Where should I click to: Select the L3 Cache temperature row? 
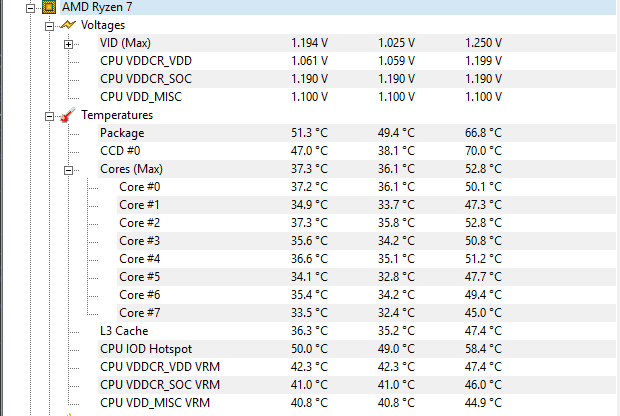click(357, 331)
